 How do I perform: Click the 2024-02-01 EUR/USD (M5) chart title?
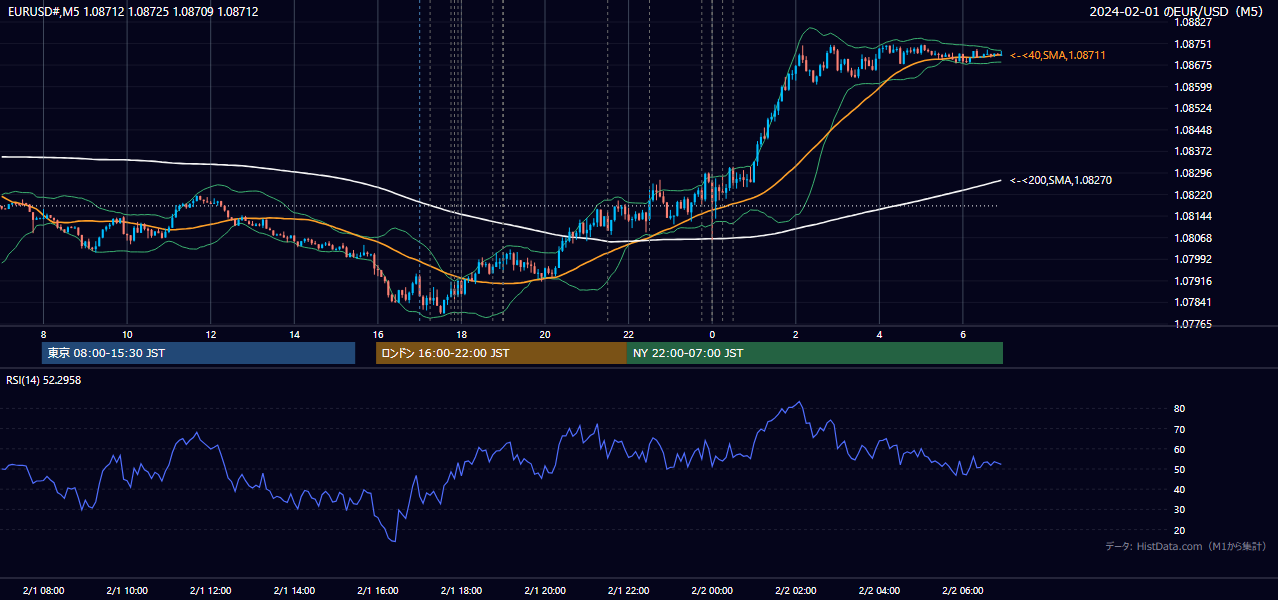tap(1177, 11)
